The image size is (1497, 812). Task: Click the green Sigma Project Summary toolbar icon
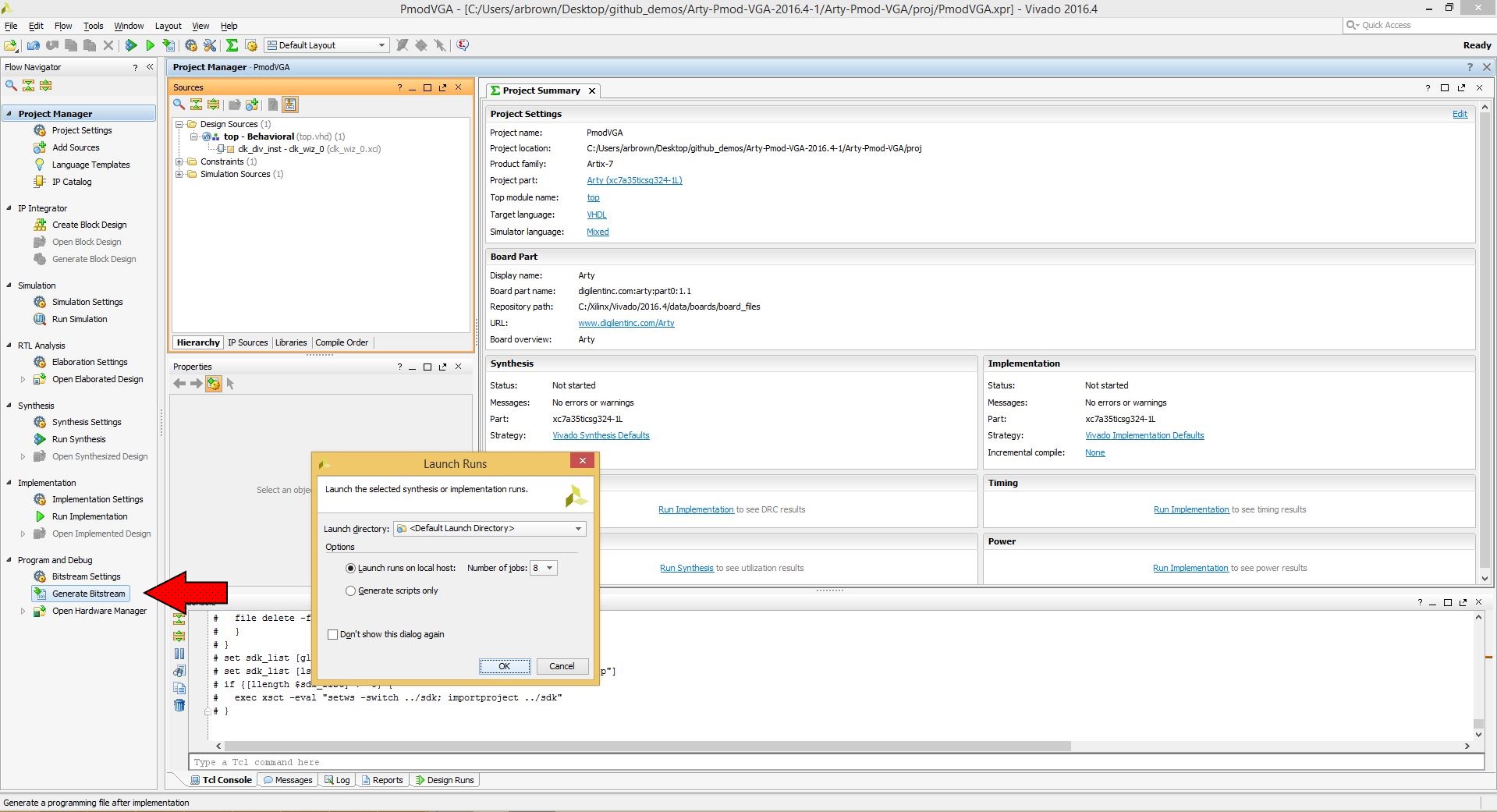coord(232,45)
